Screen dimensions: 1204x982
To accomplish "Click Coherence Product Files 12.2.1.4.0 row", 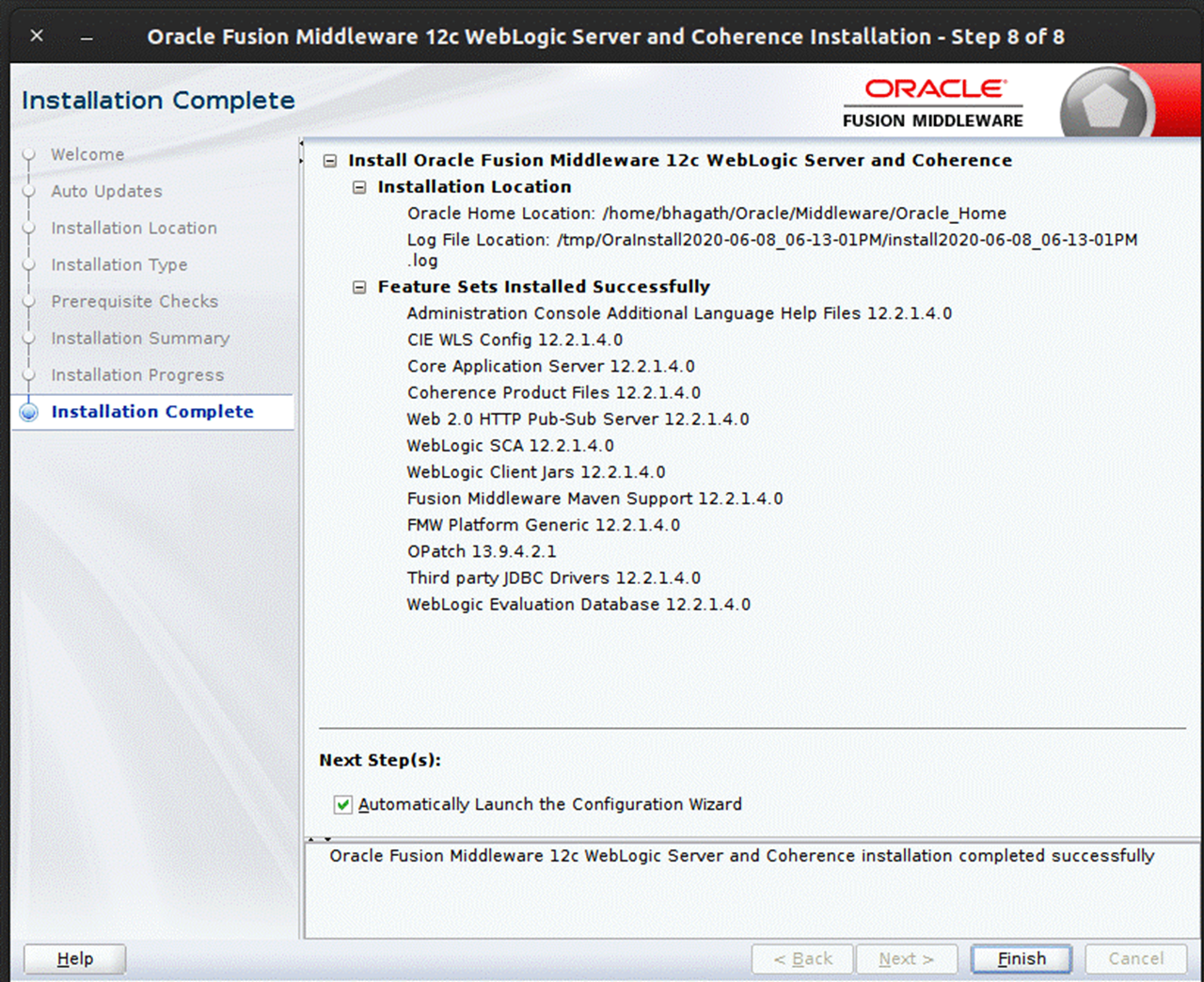I will click(554, 392).
